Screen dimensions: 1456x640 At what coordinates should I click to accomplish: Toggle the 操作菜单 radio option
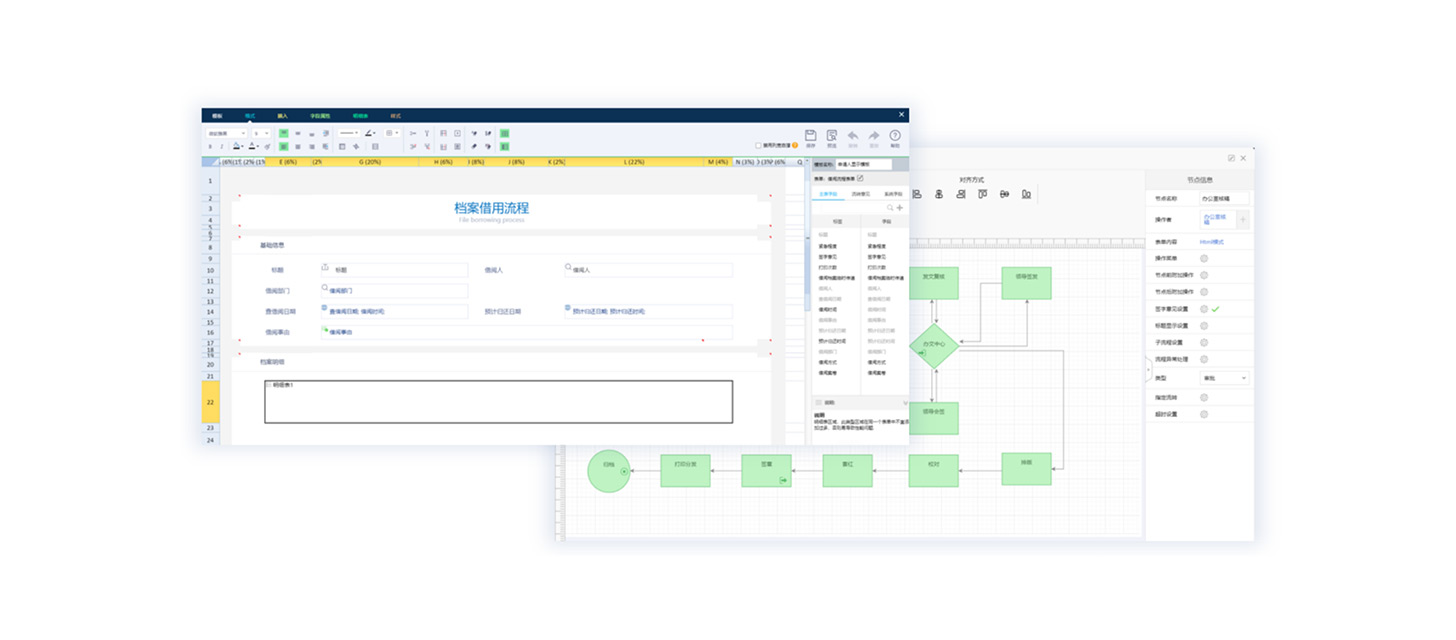coord(1204,259)
